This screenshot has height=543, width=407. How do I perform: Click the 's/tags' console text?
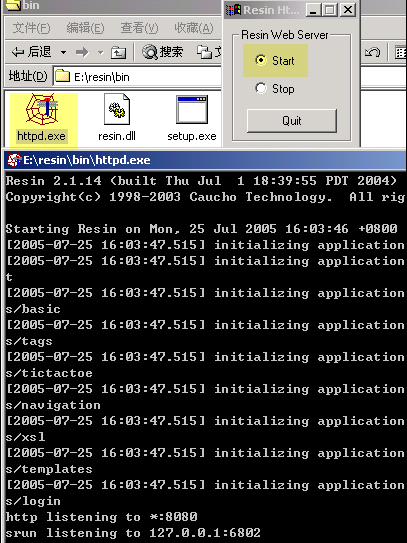coord(29,341)
